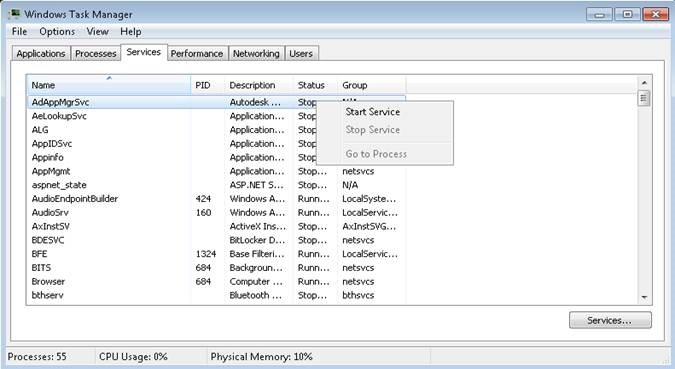The width and height of the screenshot is (675, 369).
Task: Click the services list scrollbar thumb
Action: (644, 99)
